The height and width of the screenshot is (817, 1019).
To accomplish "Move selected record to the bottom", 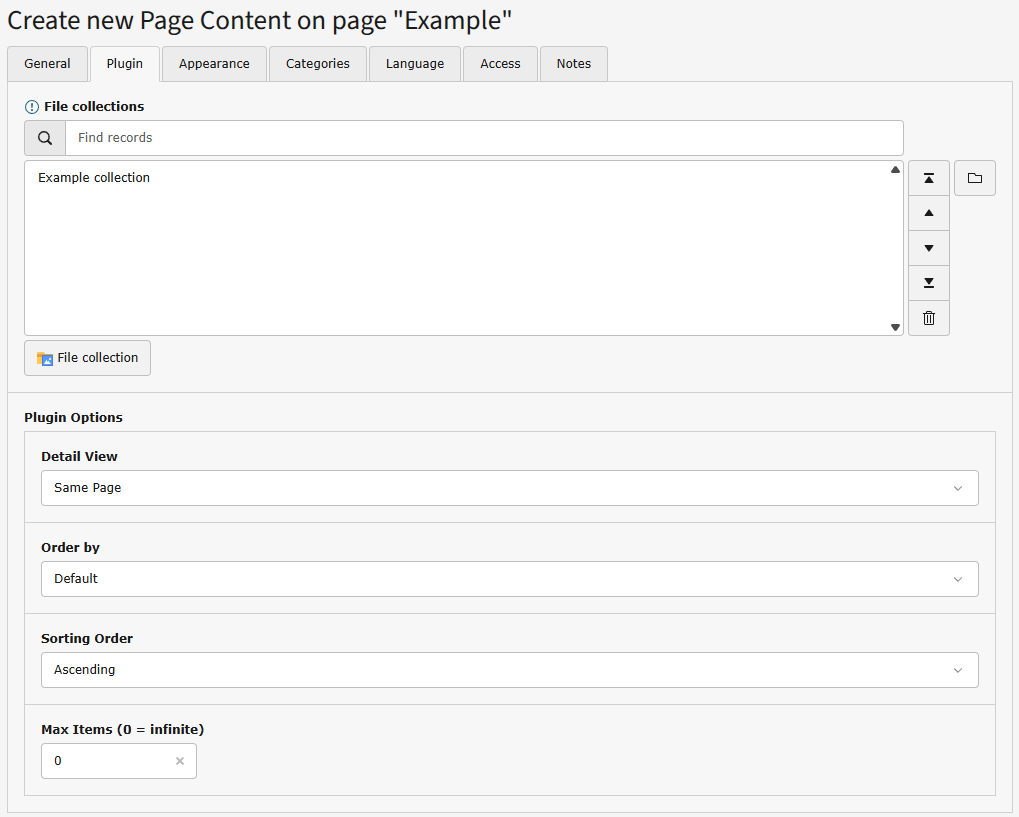I will (x=928, y=282).
